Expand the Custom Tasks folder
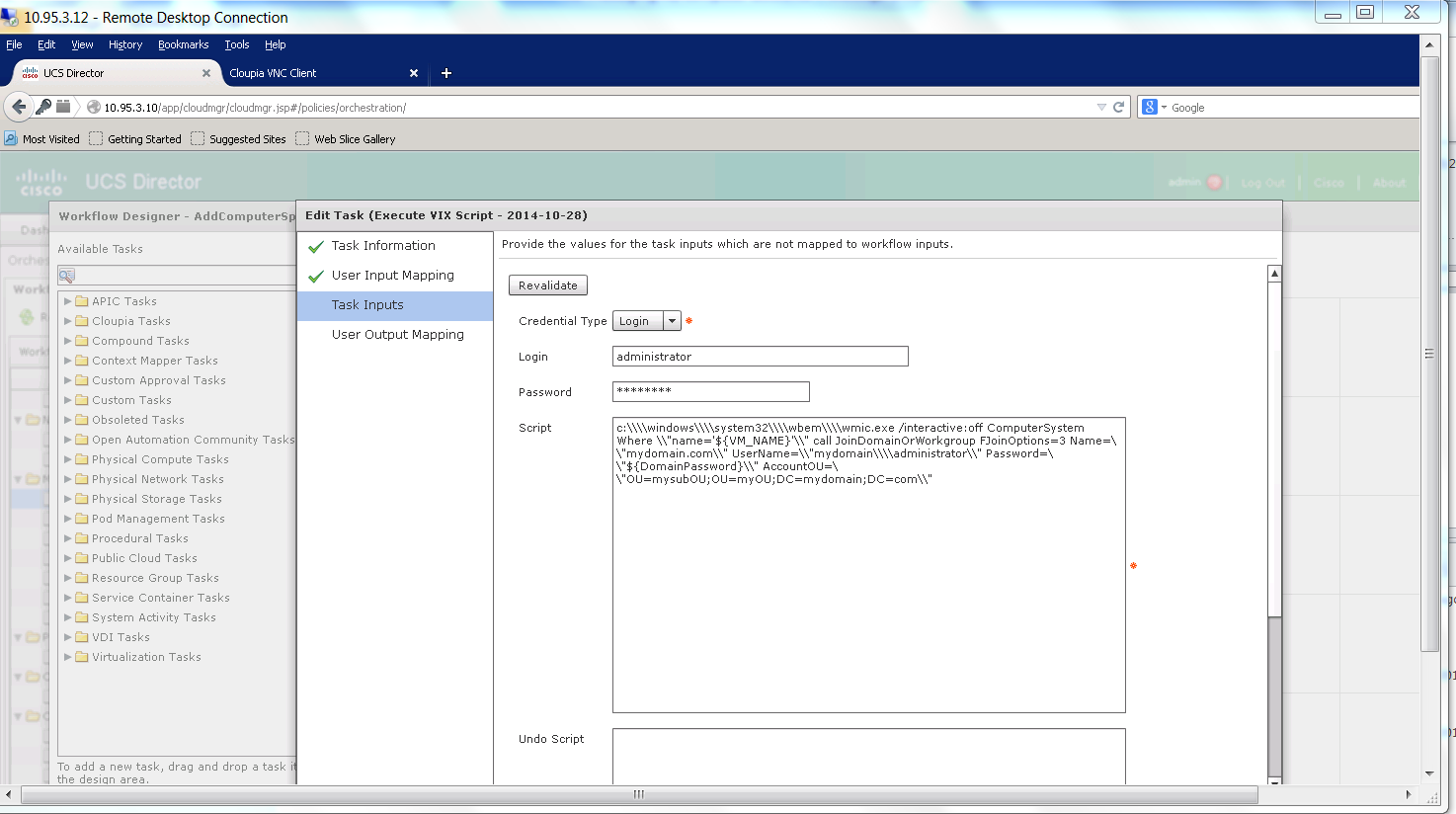This screenshot has height=814, width=1456. [x=68, y=400]
